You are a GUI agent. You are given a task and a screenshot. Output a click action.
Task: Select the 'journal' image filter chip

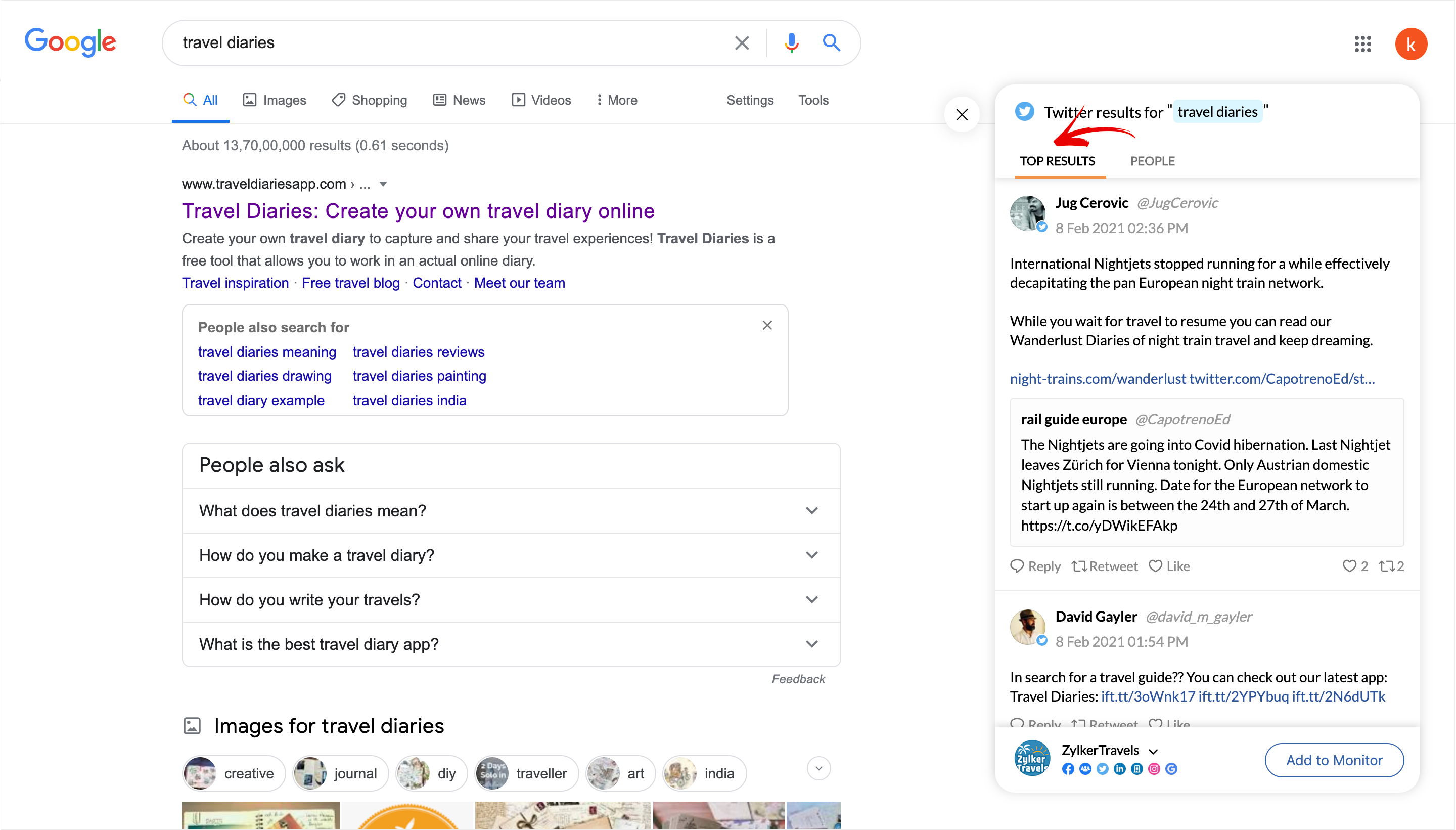[x=341, y=773]
